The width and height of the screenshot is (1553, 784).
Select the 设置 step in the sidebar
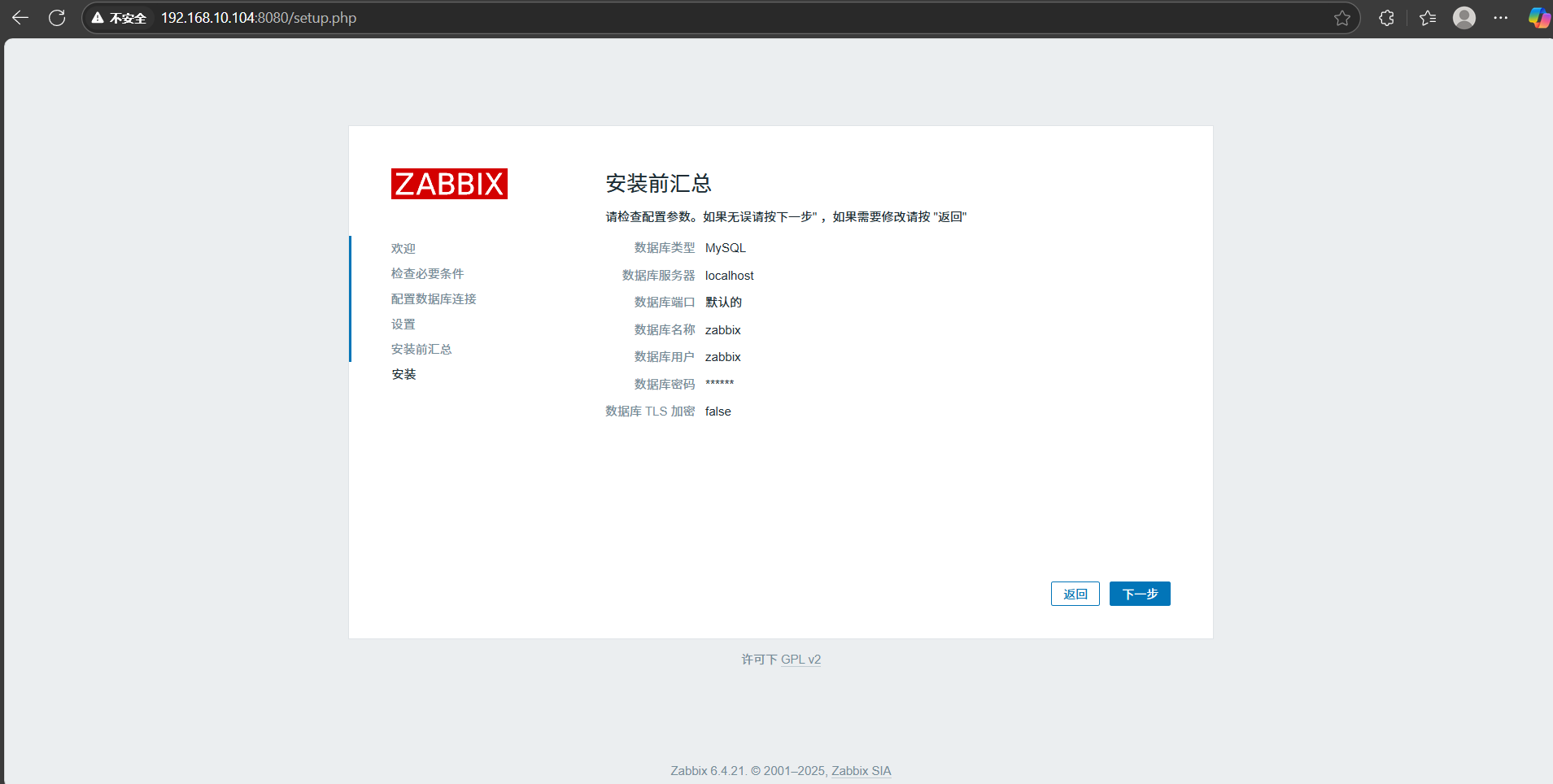coord(404,324)
